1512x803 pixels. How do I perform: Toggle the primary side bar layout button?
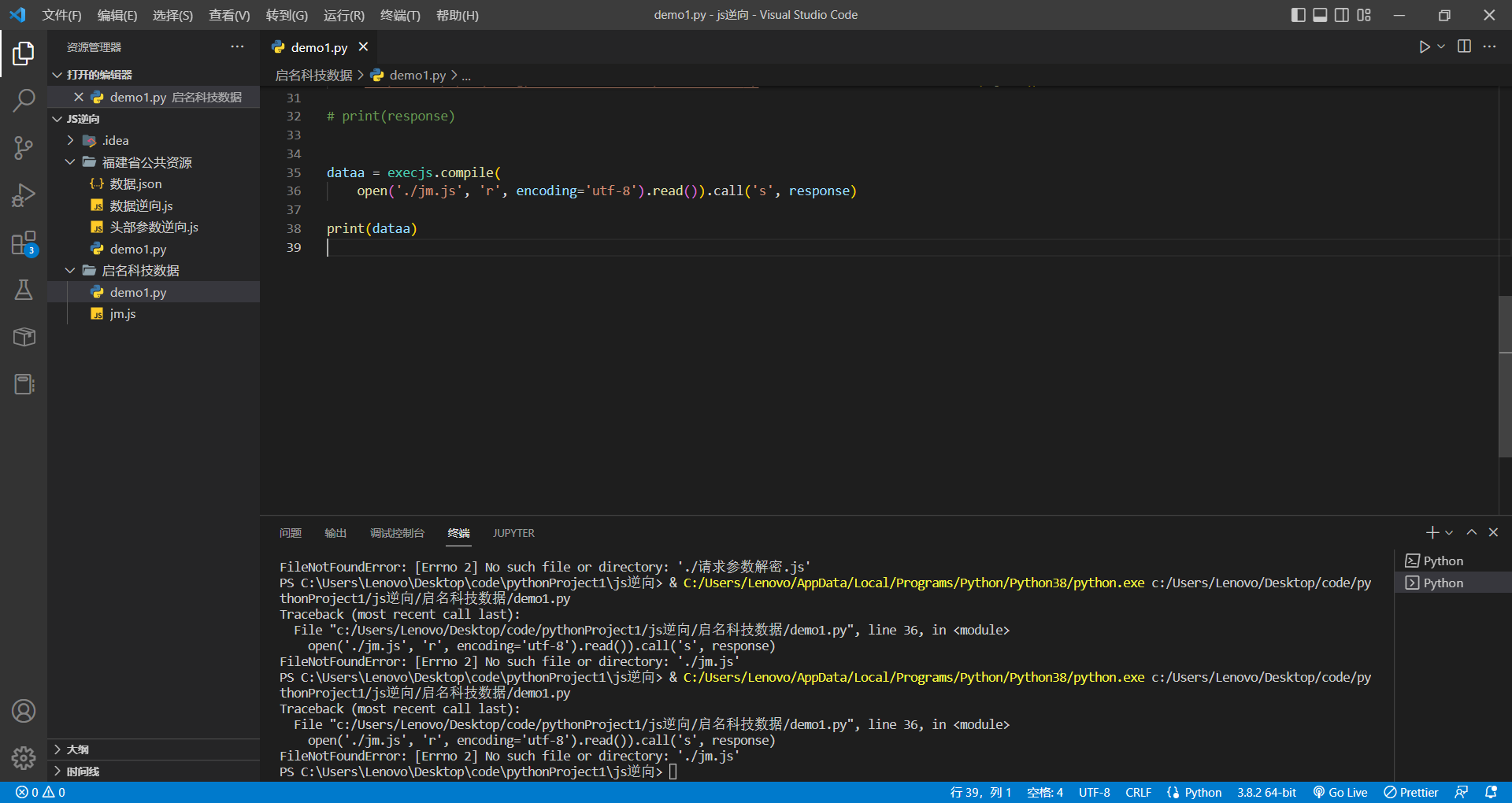1298,15
